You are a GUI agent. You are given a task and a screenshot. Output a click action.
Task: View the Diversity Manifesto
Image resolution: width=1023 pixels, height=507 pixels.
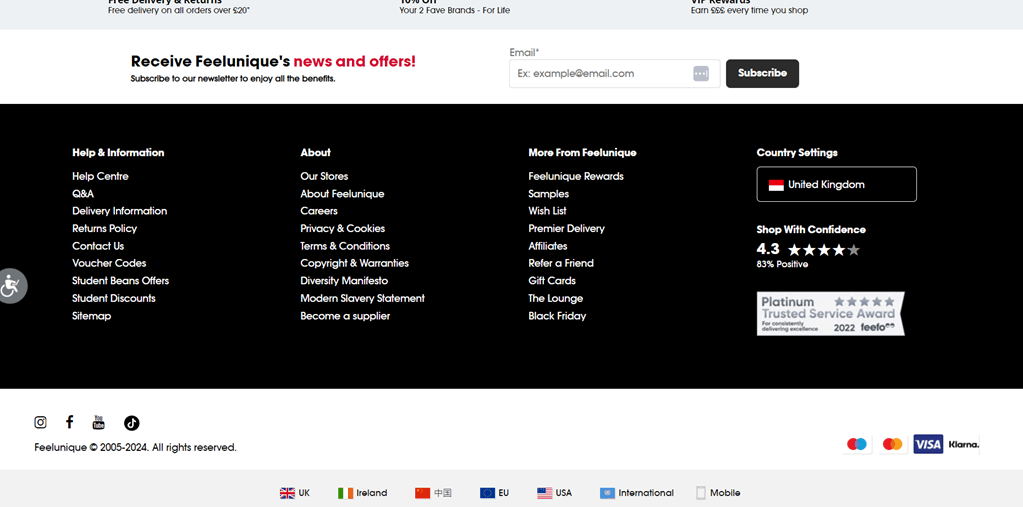(x=344, y=281)
